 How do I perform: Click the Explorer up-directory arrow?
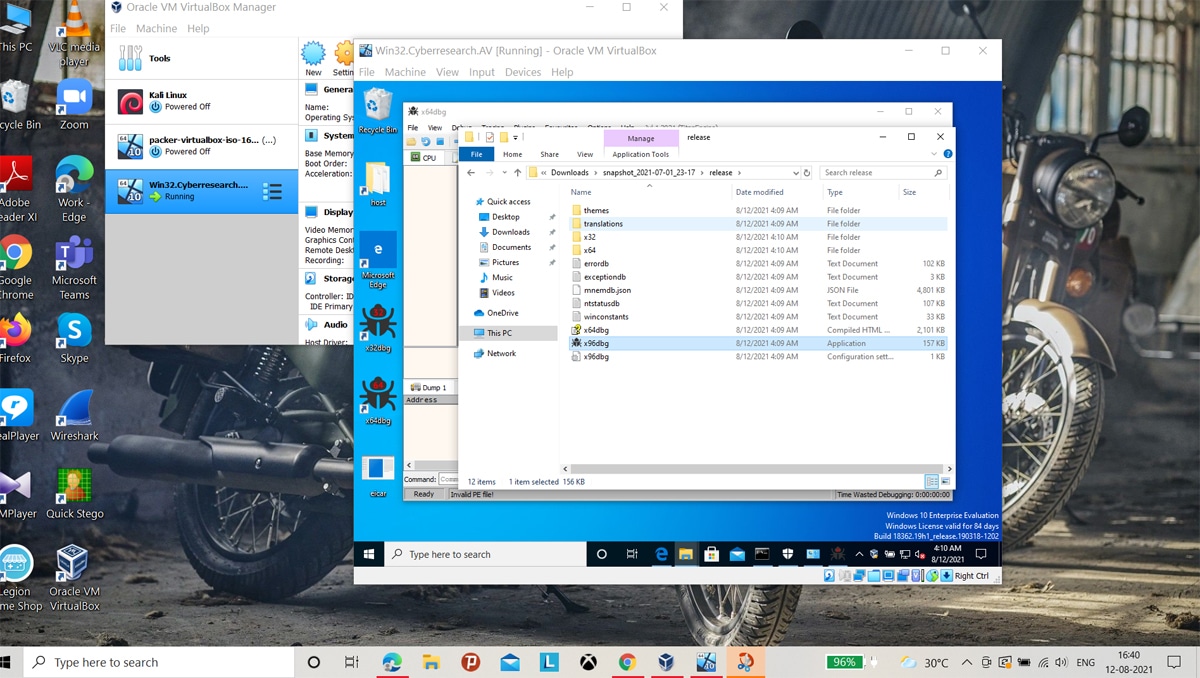(517, 173)
